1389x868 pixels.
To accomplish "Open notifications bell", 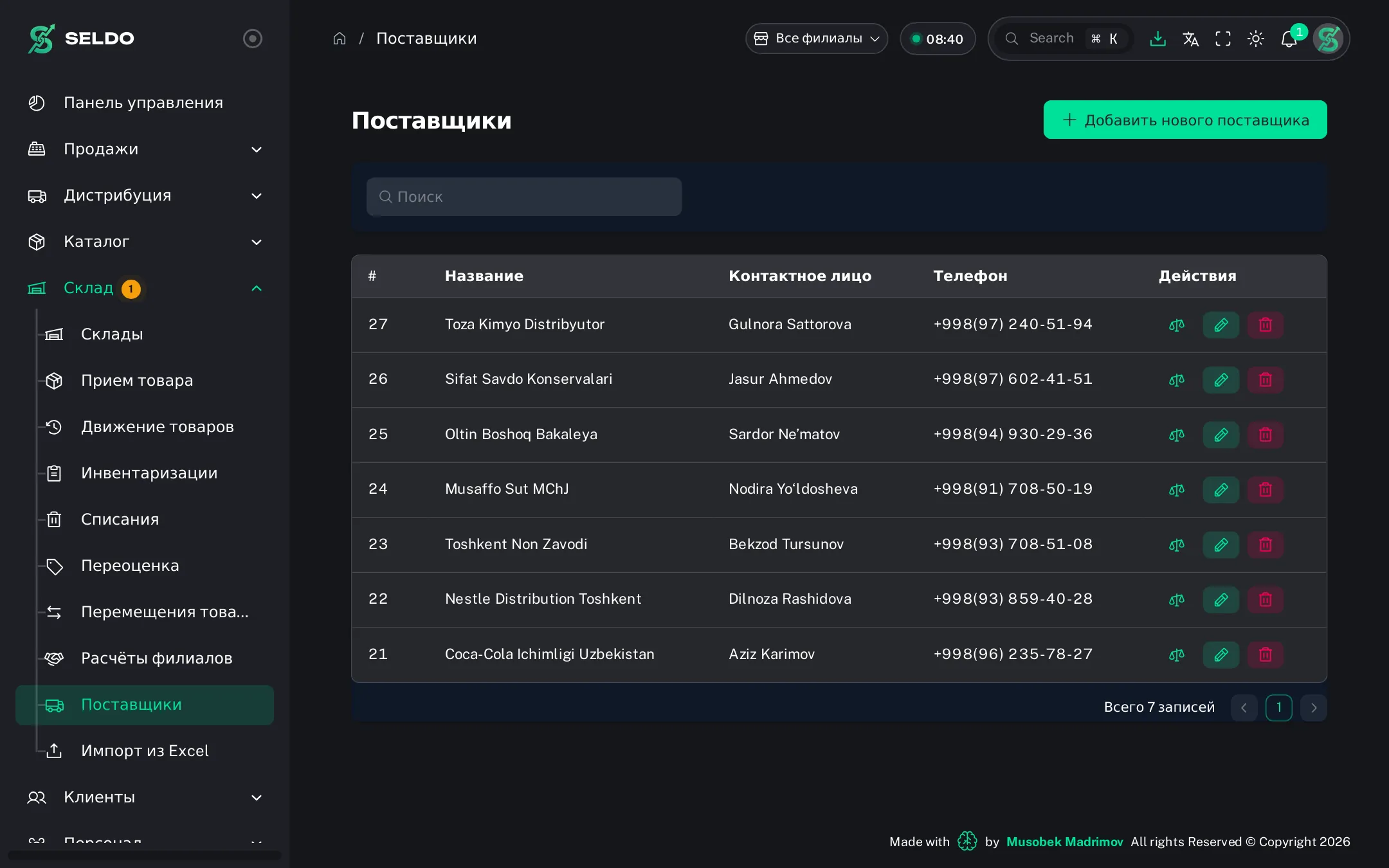I will point(1289,39).
